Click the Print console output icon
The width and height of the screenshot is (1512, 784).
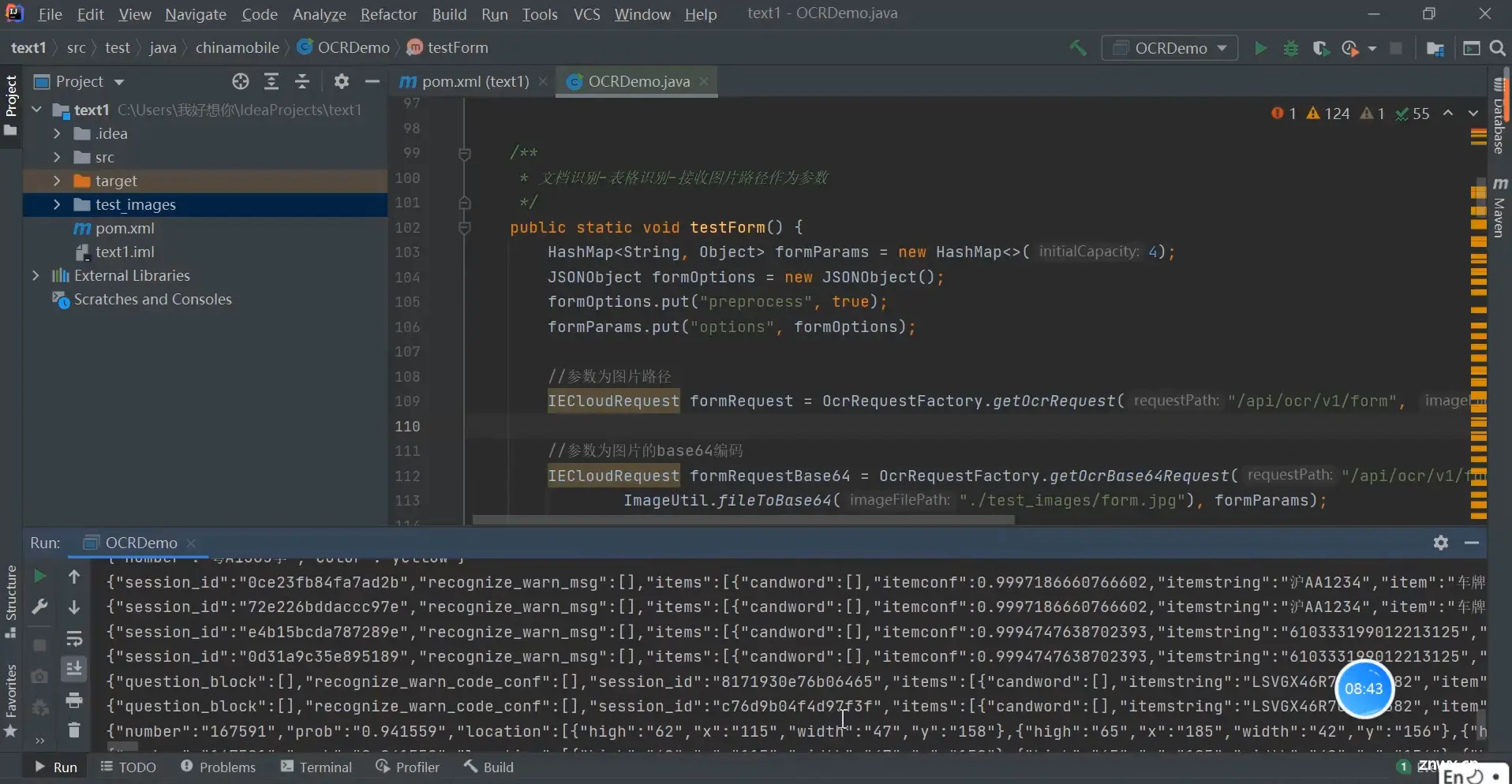coord(74,700)
